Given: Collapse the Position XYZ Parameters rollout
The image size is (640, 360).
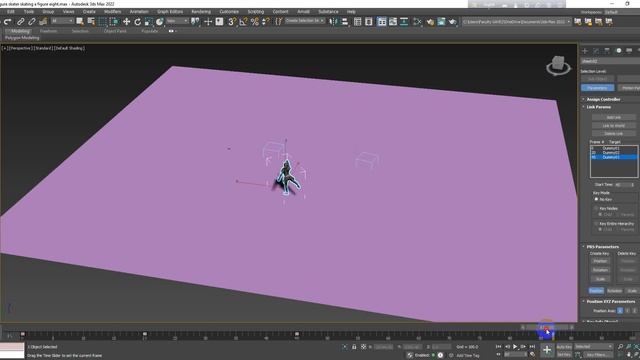Looking at the screenshot, I should tap(611, 301).
